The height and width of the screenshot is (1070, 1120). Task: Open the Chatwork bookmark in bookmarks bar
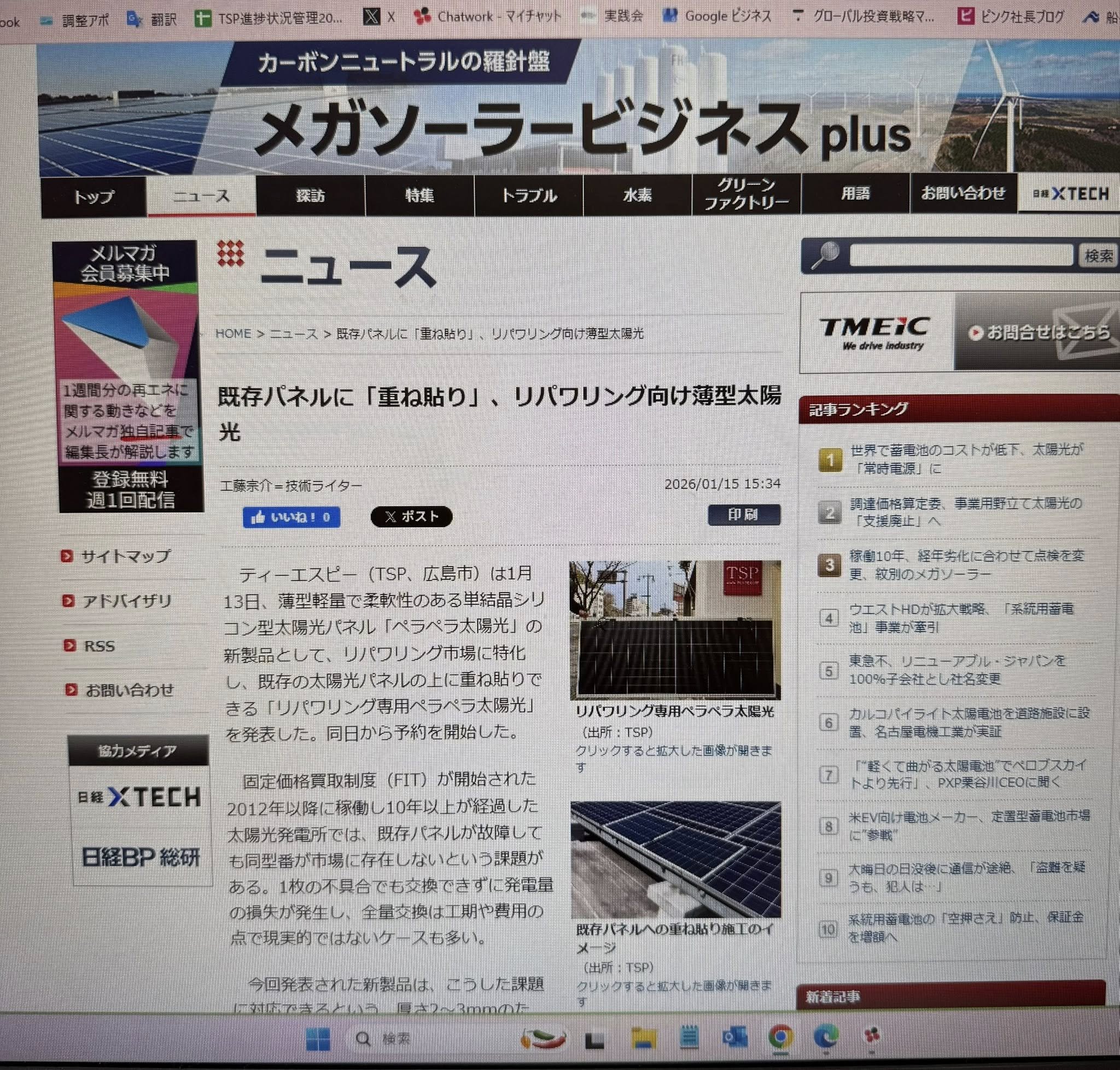pyautogui.click(x=488, y=17)
